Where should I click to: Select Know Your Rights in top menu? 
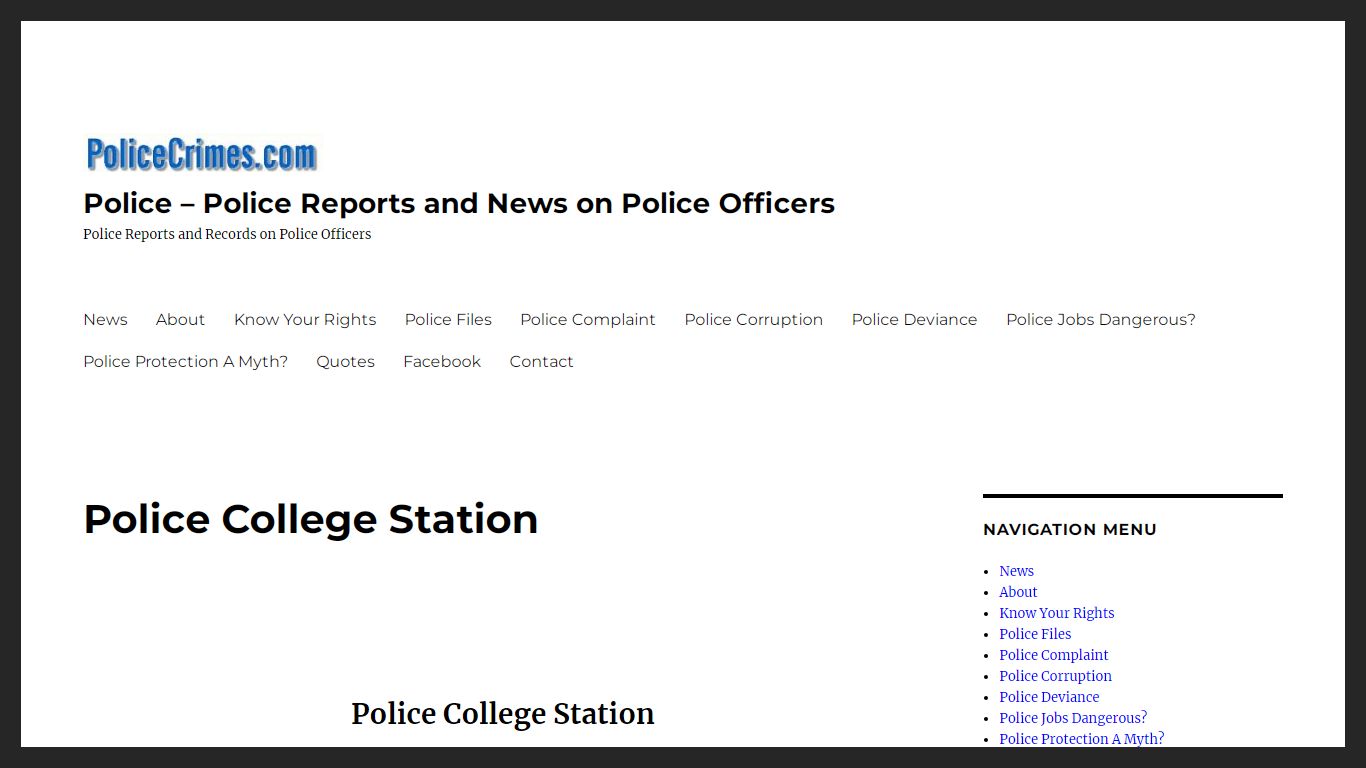(305, 320)
